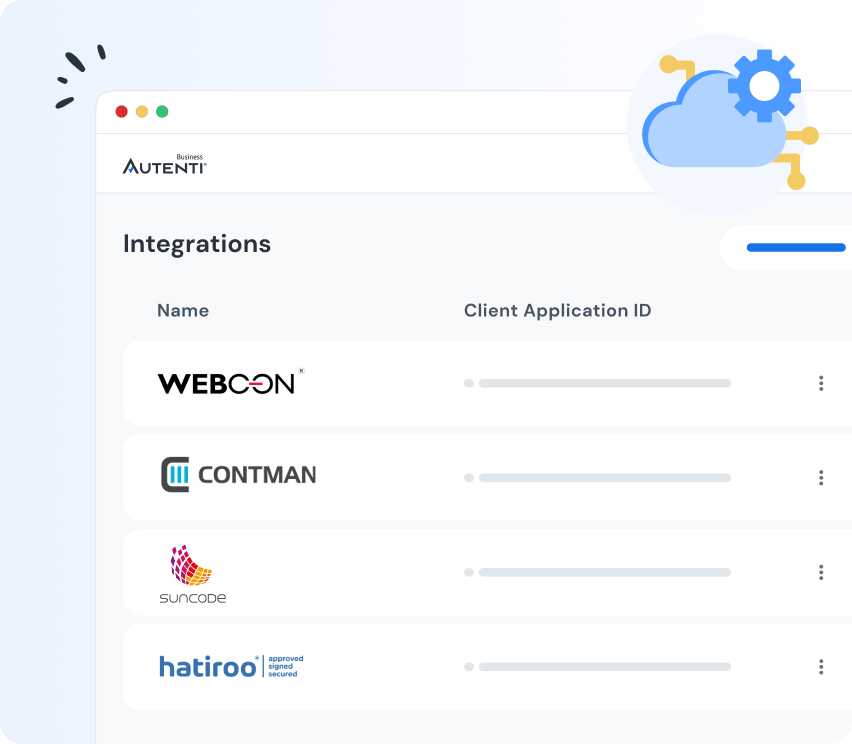Select the Suncode client application ID placeholder
852x744 pixels.
(597, 572)
